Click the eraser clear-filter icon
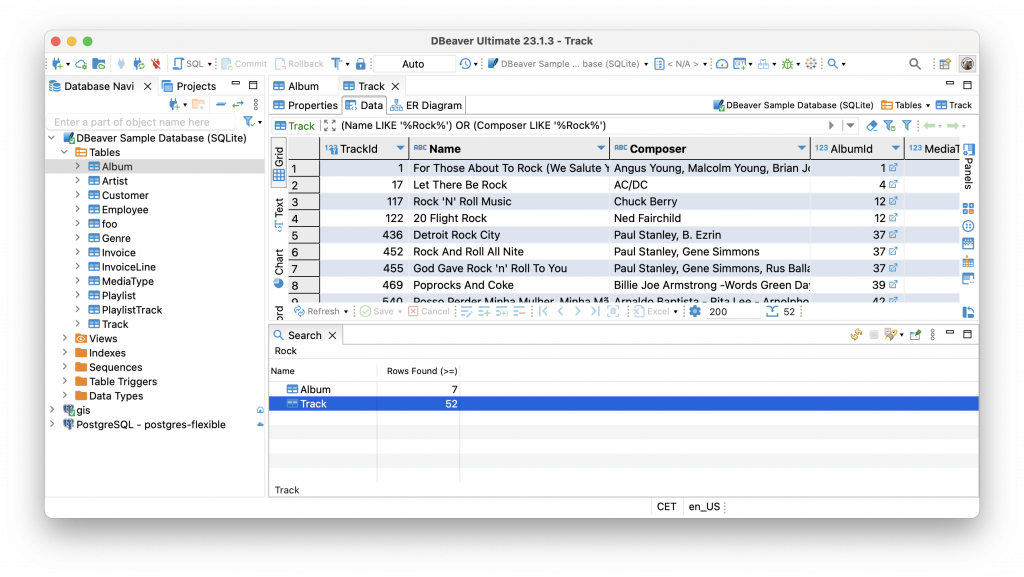 pos(872,125)
